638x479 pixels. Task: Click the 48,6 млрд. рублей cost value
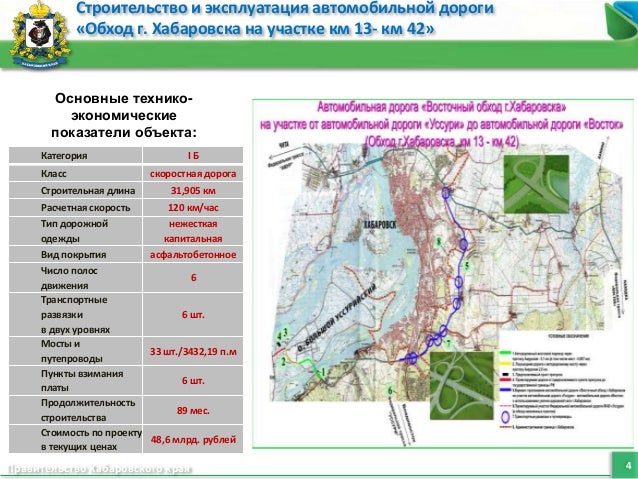point(193,440)
